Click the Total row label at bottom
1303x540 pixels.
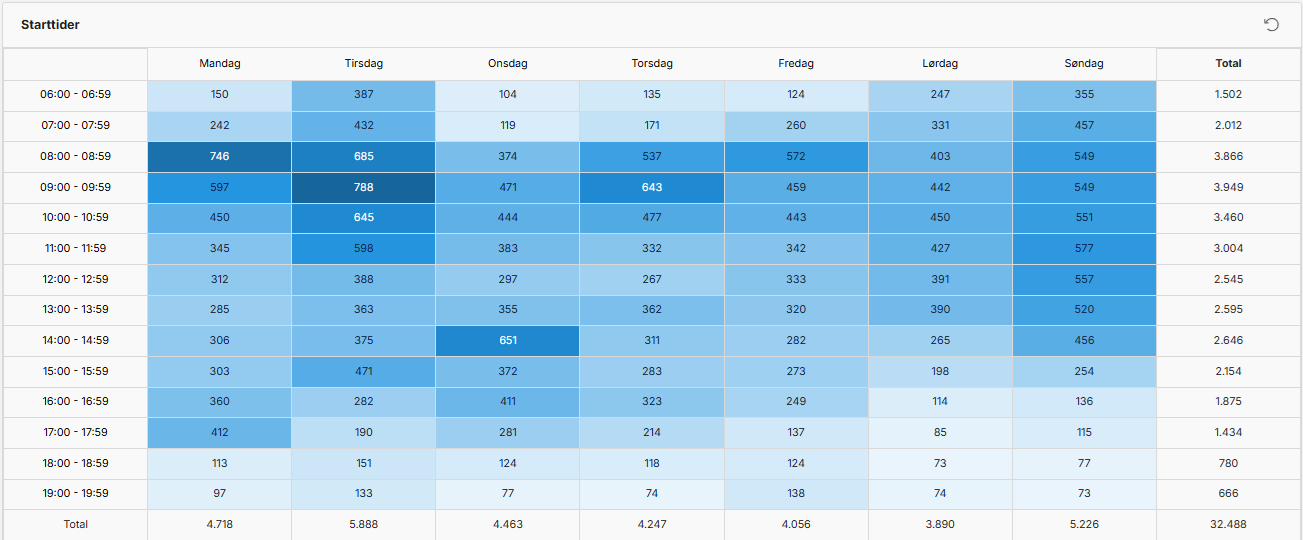[75, 524]
